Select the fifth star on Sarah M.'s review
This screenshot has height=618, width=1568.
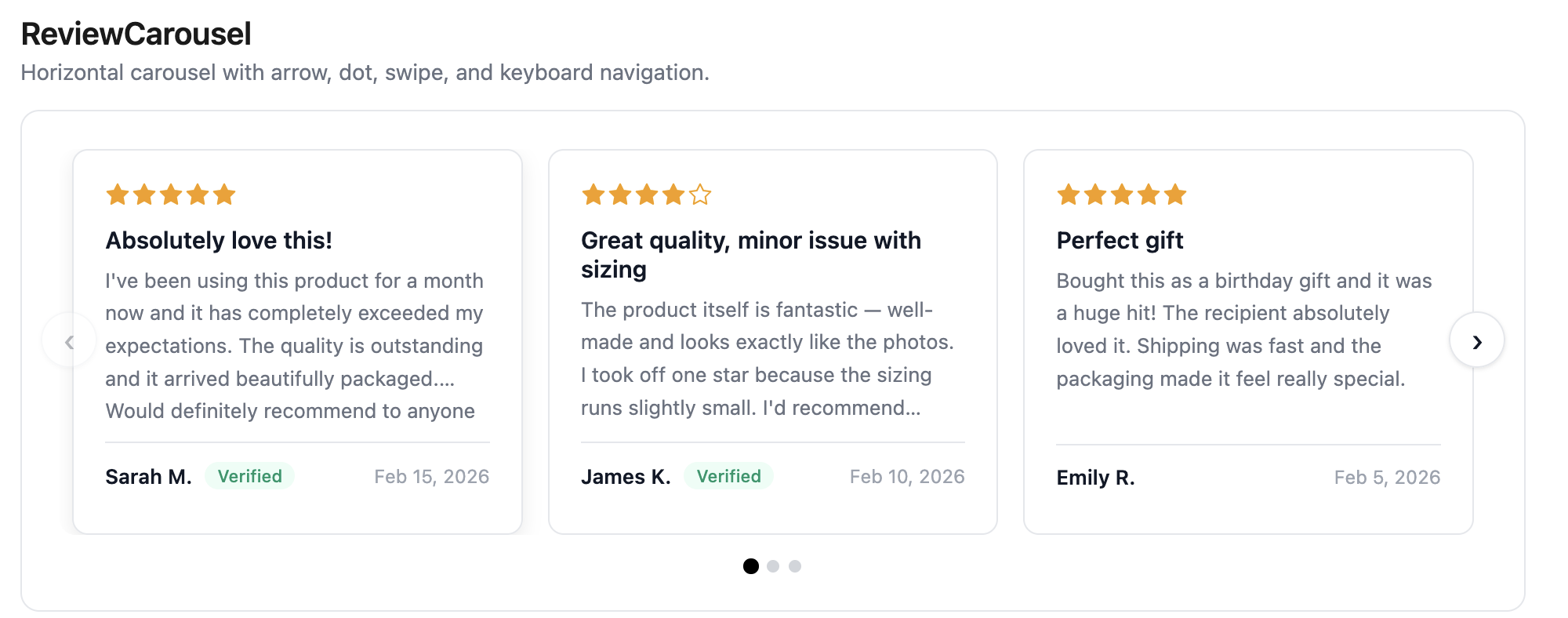223,194
